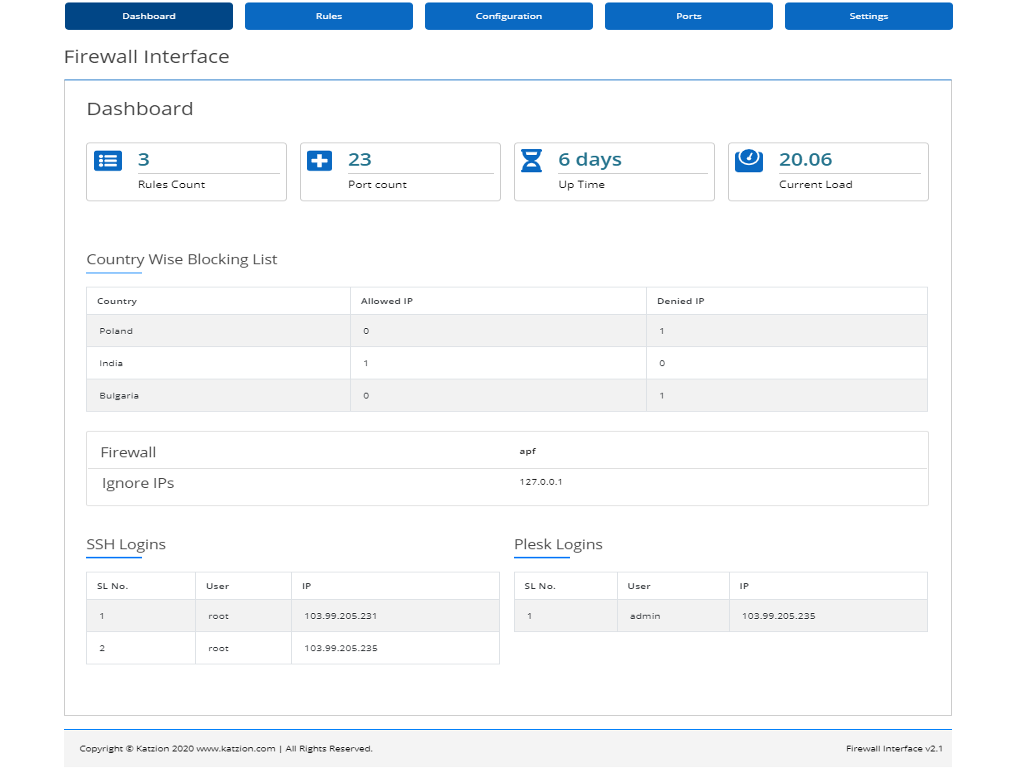Click the Country Wise Blocking List heading
Image resolution: width=1024 pixels, height=768 pixels.
[182, 259]
